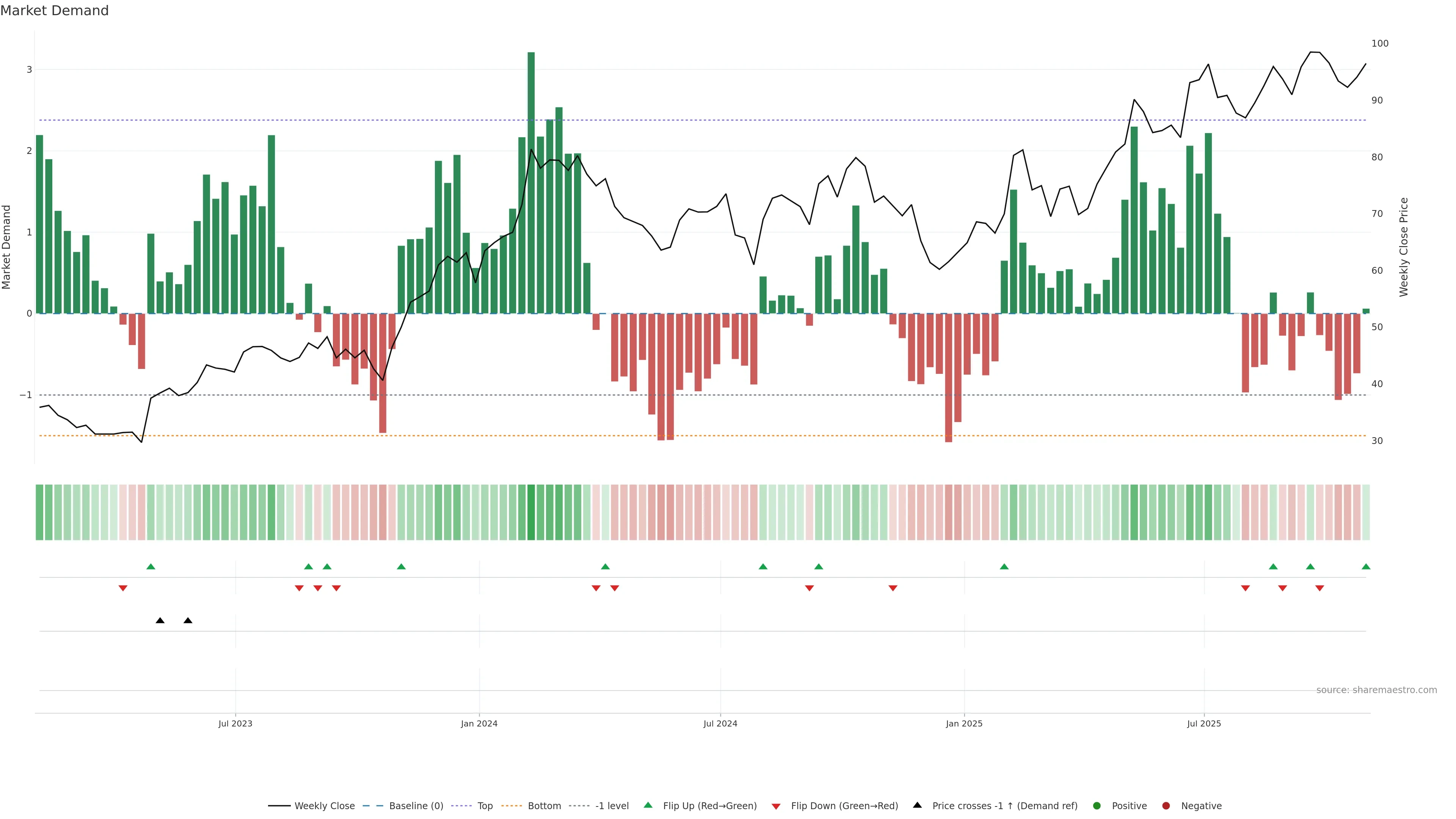The image size is (1456, 819).
Task: Click the Weekly Close Price axis title
Action: (x=1403, y=247)
